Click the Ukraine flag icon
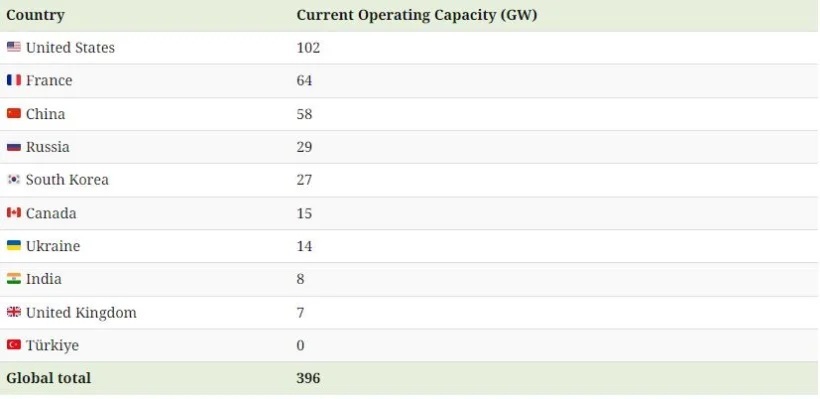820x399 pixels. tap(14, 246)
